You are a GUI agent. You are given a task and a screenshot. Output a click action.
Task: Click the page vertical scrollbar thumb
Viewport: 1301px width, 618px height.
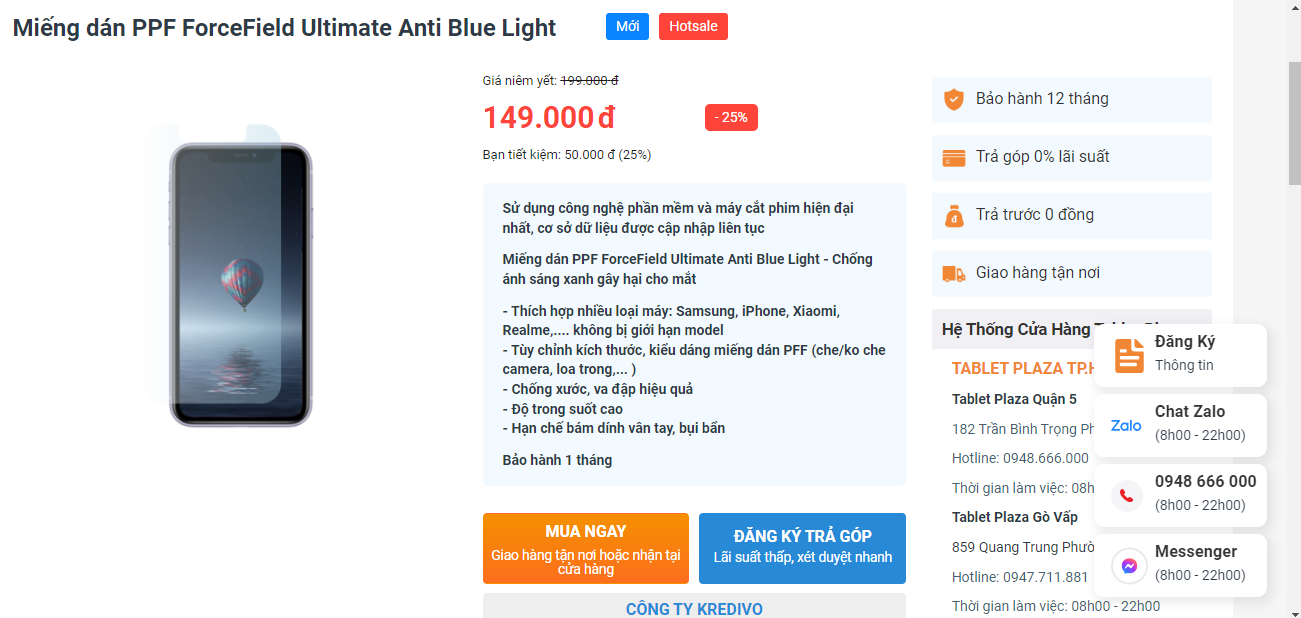(x=1294, y=124)
